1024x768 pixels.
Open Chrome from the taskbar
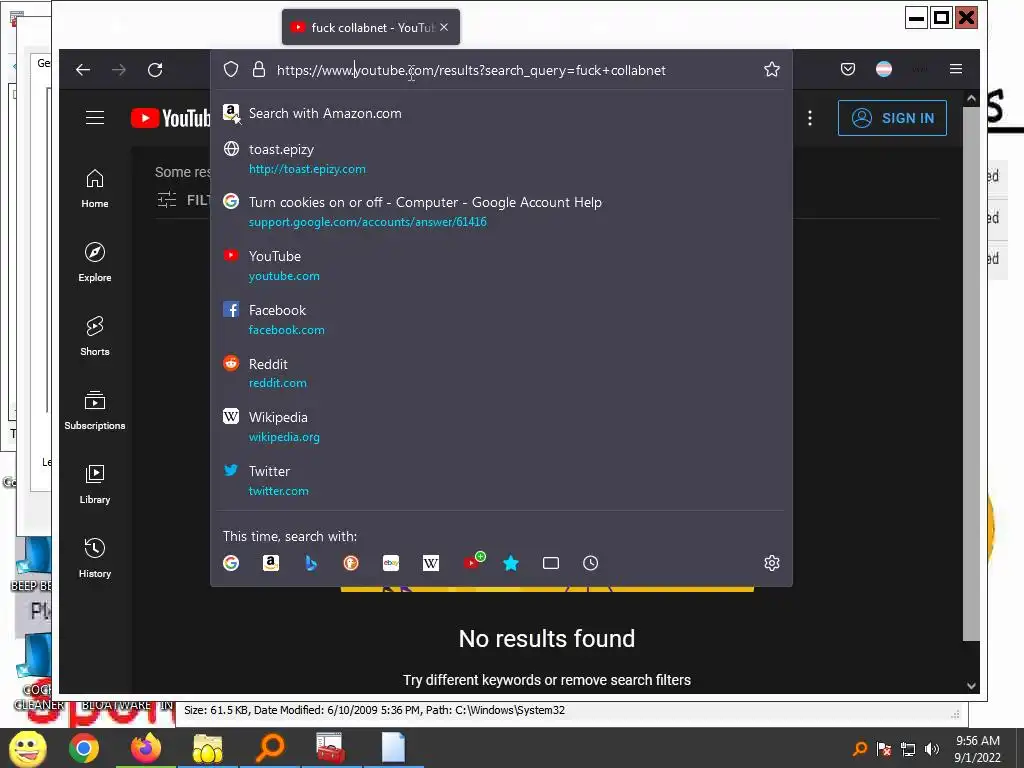coord(84,748)
